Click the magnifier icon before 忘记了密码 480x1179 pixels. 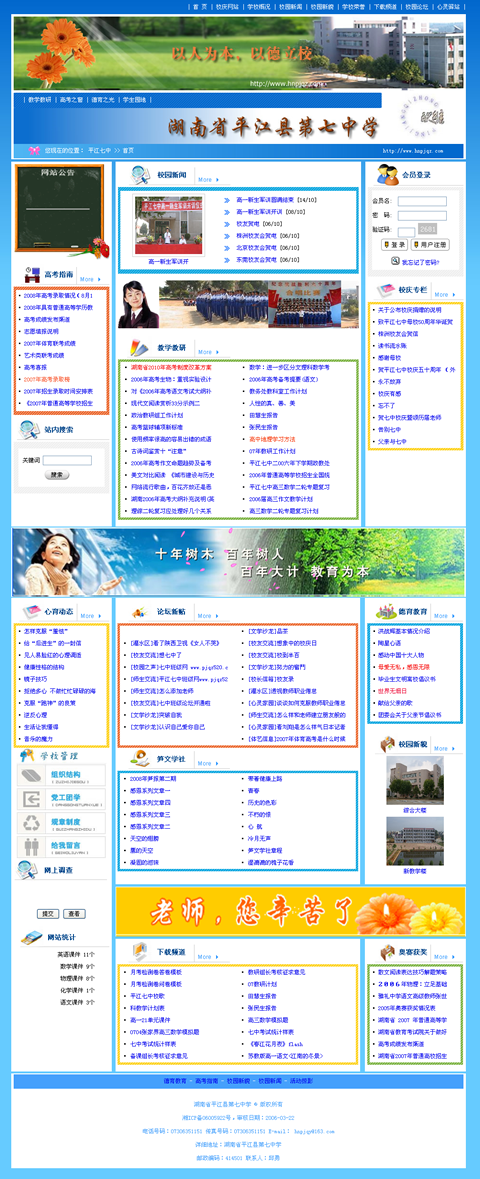pyautogui.click(x=395, y=262)
